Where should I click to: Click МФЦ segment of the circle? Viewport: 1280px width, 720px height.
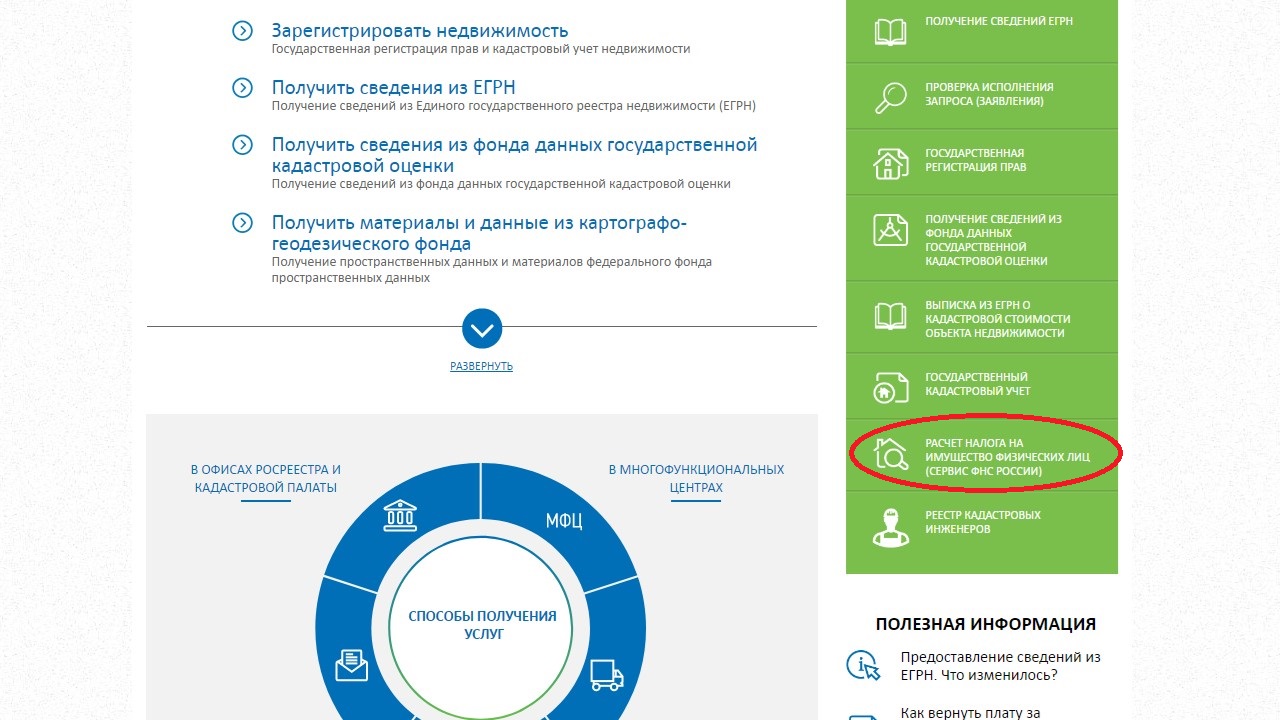pyautogui.click(x=563, y=521)
